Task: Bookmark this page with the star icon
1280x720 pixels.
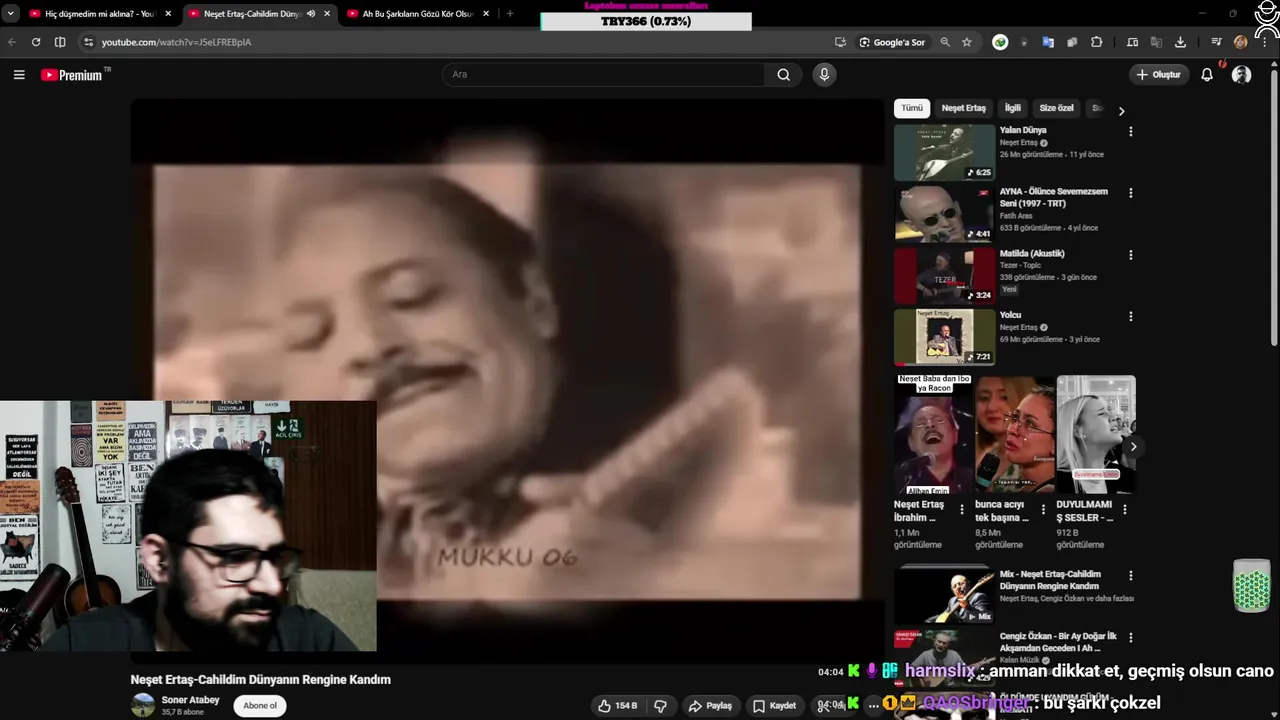Action: pos(967,42)
